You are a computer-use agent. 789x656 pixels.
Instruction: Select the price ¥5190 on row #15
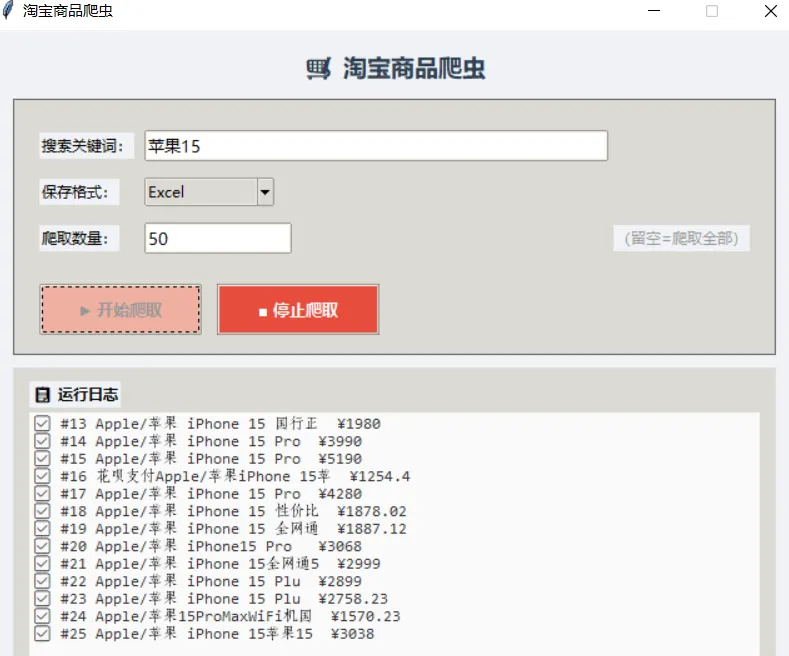tap(340, 459)
